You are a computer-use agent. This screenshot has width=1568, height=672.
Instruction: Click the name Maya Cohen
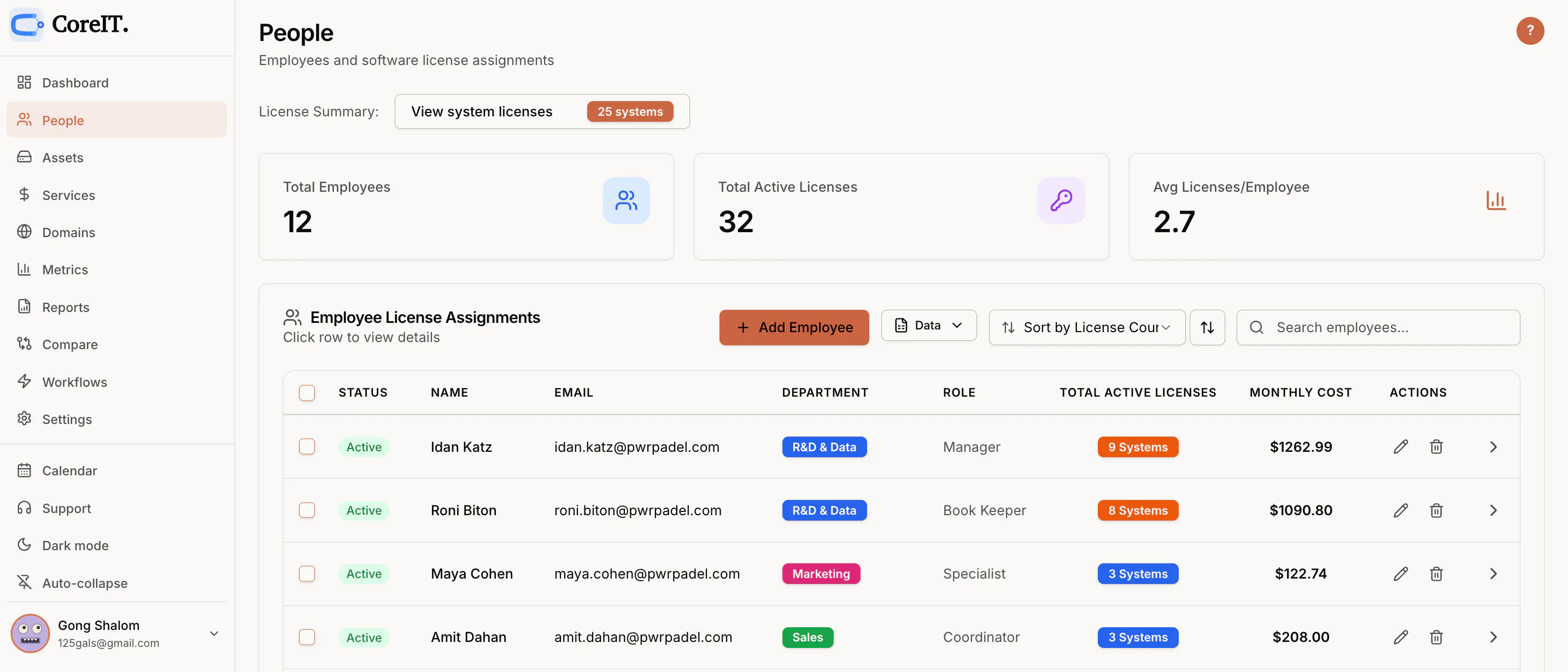[x=472, y=574]
